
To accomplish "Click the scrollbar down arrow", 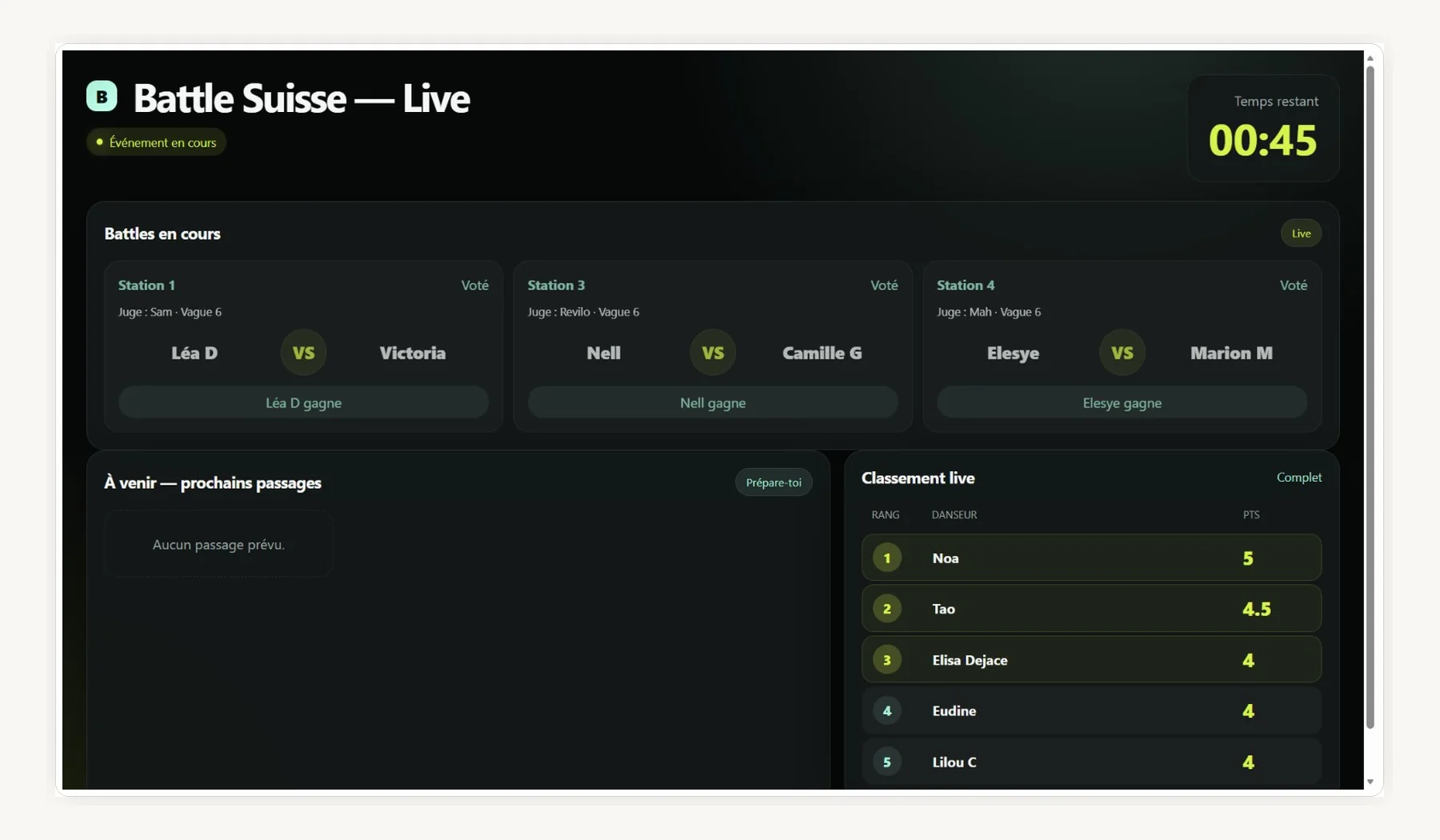I will 1370,782.
